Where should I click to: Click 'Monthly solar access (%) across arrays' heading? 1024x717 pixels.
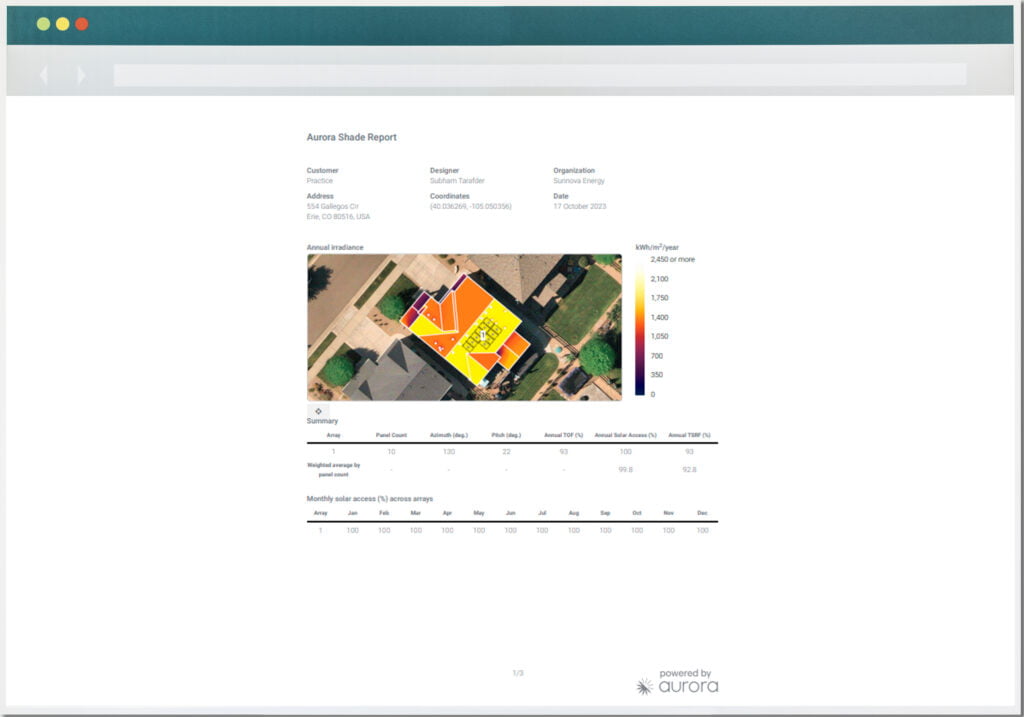point(370,499)
